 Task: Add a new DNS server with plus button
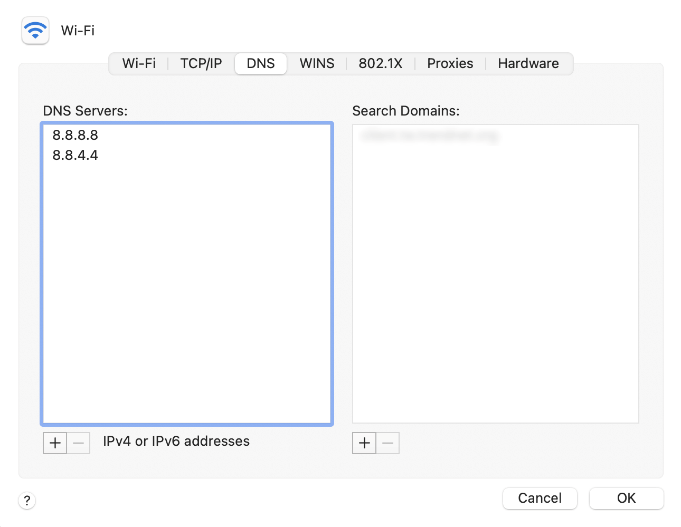pos(54,442)
